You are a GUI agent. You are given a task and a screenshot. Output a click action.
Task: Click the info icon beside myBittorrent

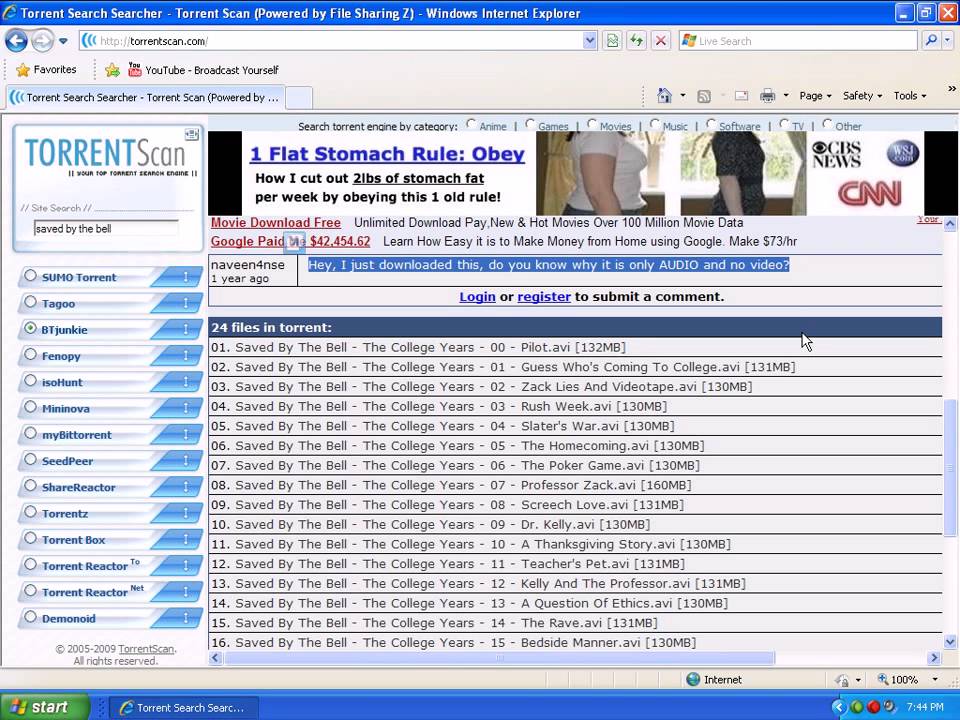pyautogui.click(x=184, y=435)
